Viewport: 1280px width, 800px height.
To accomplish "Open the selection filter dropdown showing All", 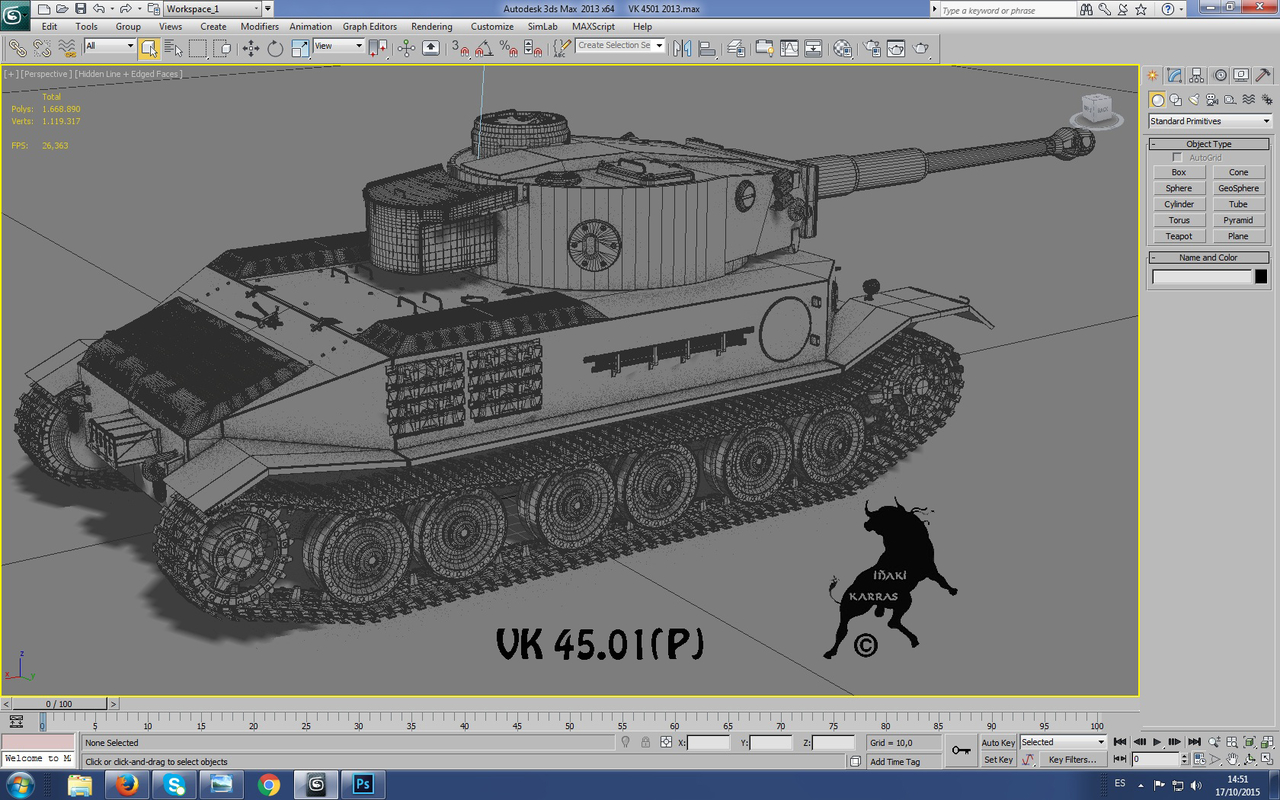I will click(x=110, y=46).
